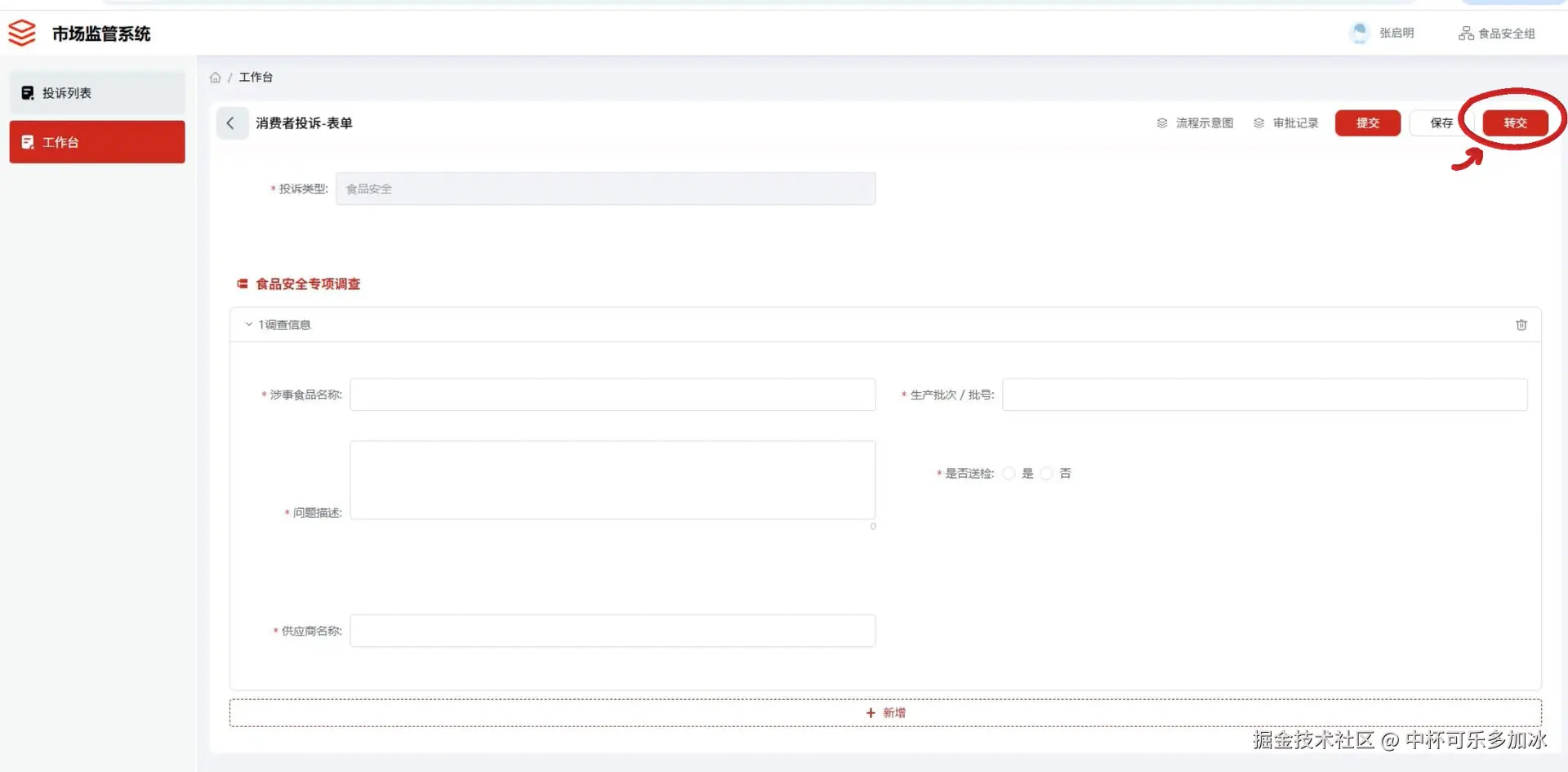Viewport: 1568px width, 772px height.
Task: Click the 转交 button
Action: [1516, 123]
